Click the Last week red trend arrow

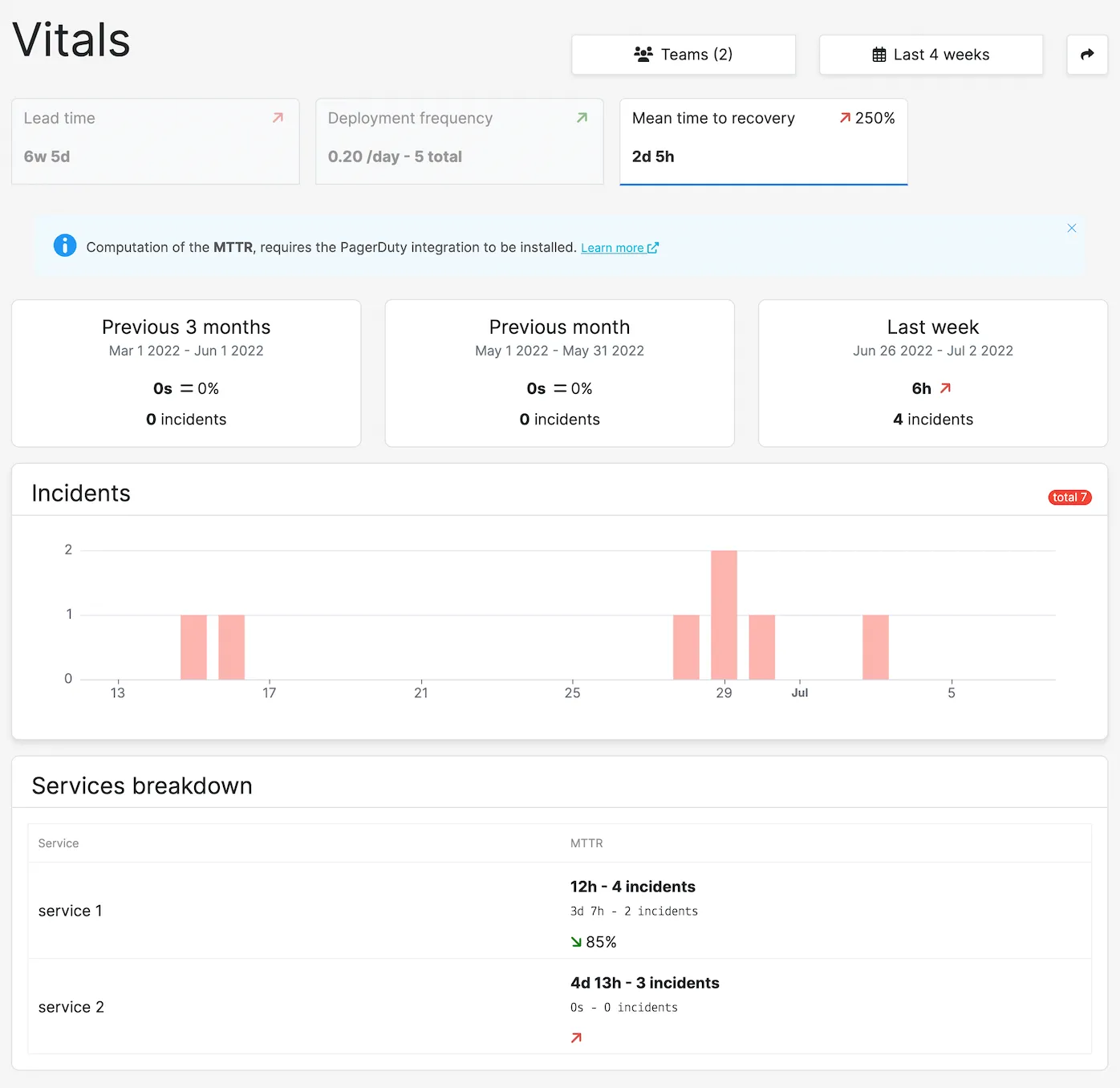click(x=945, y=388)
